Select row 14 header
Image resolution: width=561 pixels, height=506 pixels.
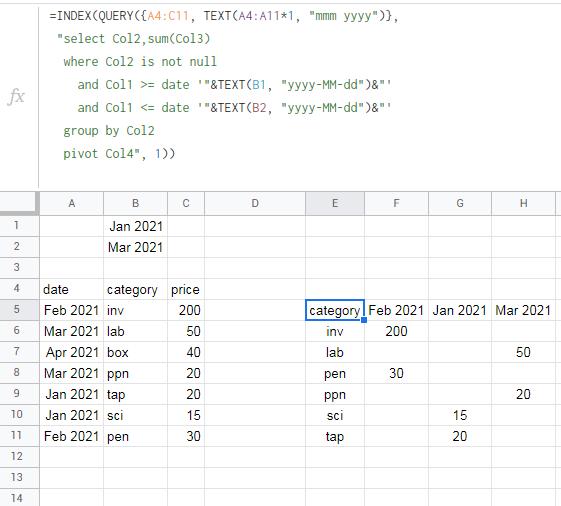coord(16,498)
